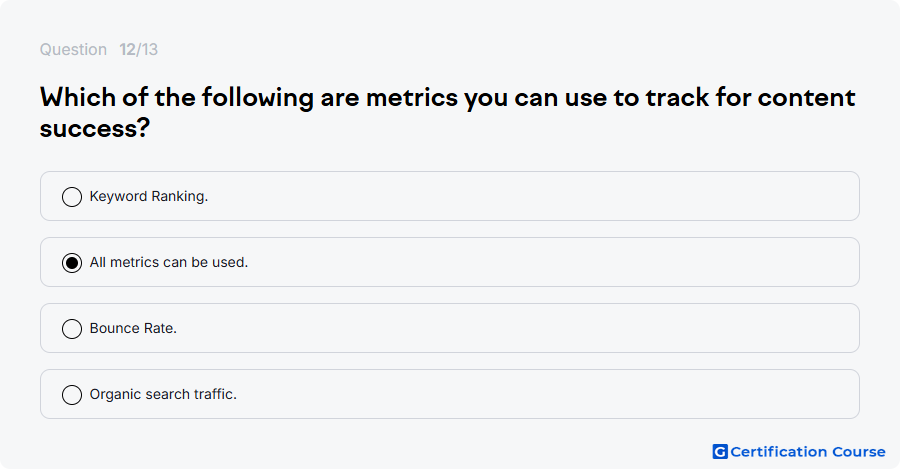Screen dimensions: 900x469
Task: Click the 'Bounce Rate.' answer label
Action: 133,328
